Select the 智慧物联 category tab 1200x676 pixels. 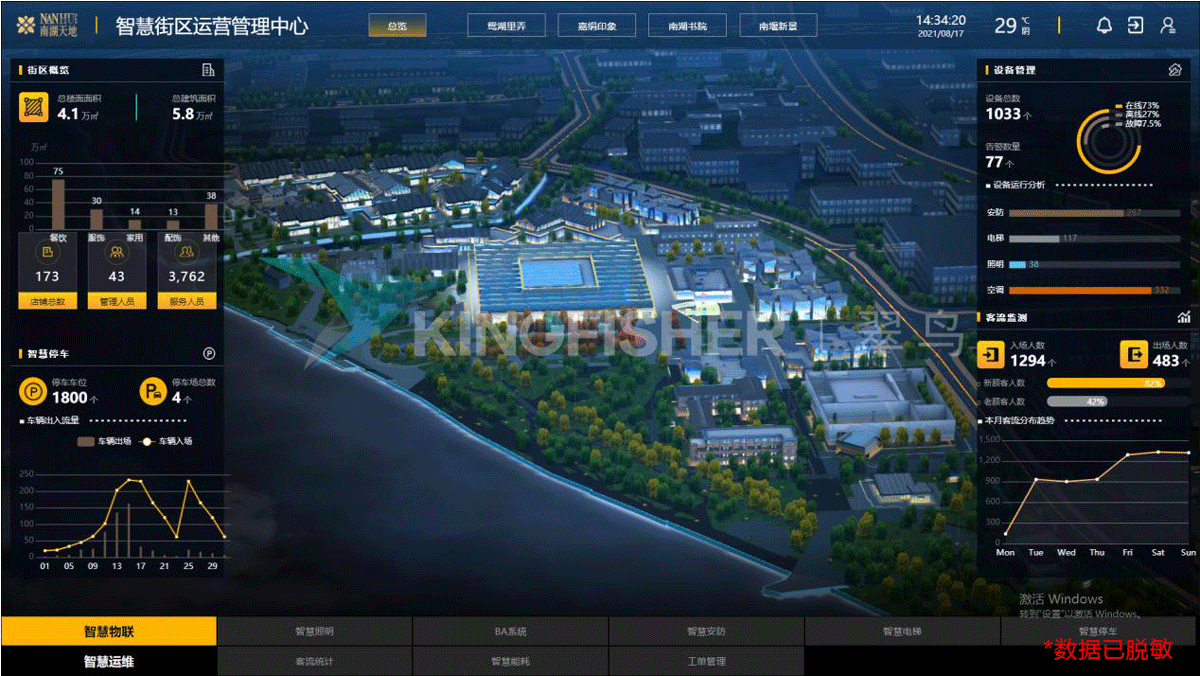(x=109, y=631)
